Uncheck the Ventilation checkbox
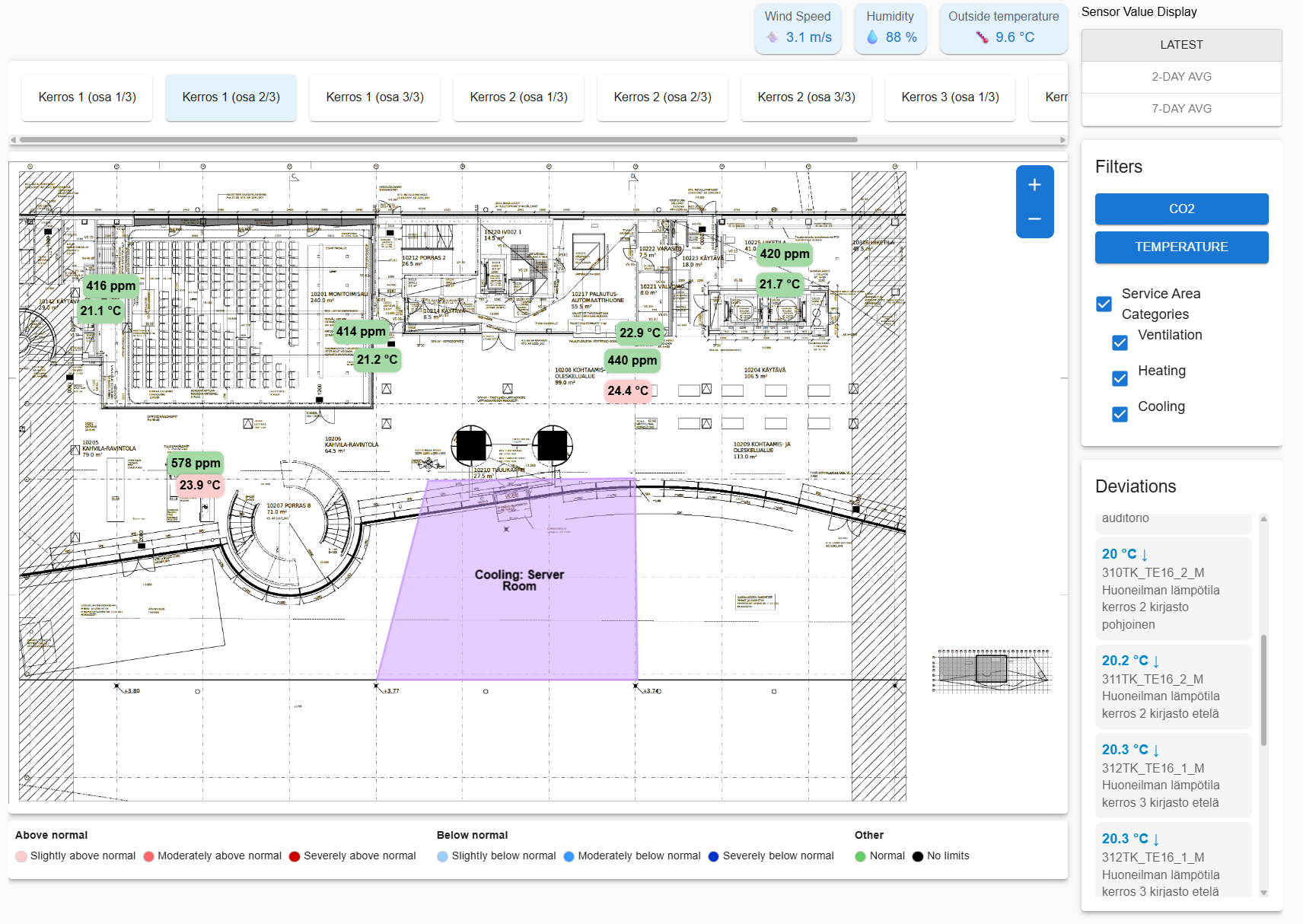This screenshot has width=1303, height=924. (1120, 343)
